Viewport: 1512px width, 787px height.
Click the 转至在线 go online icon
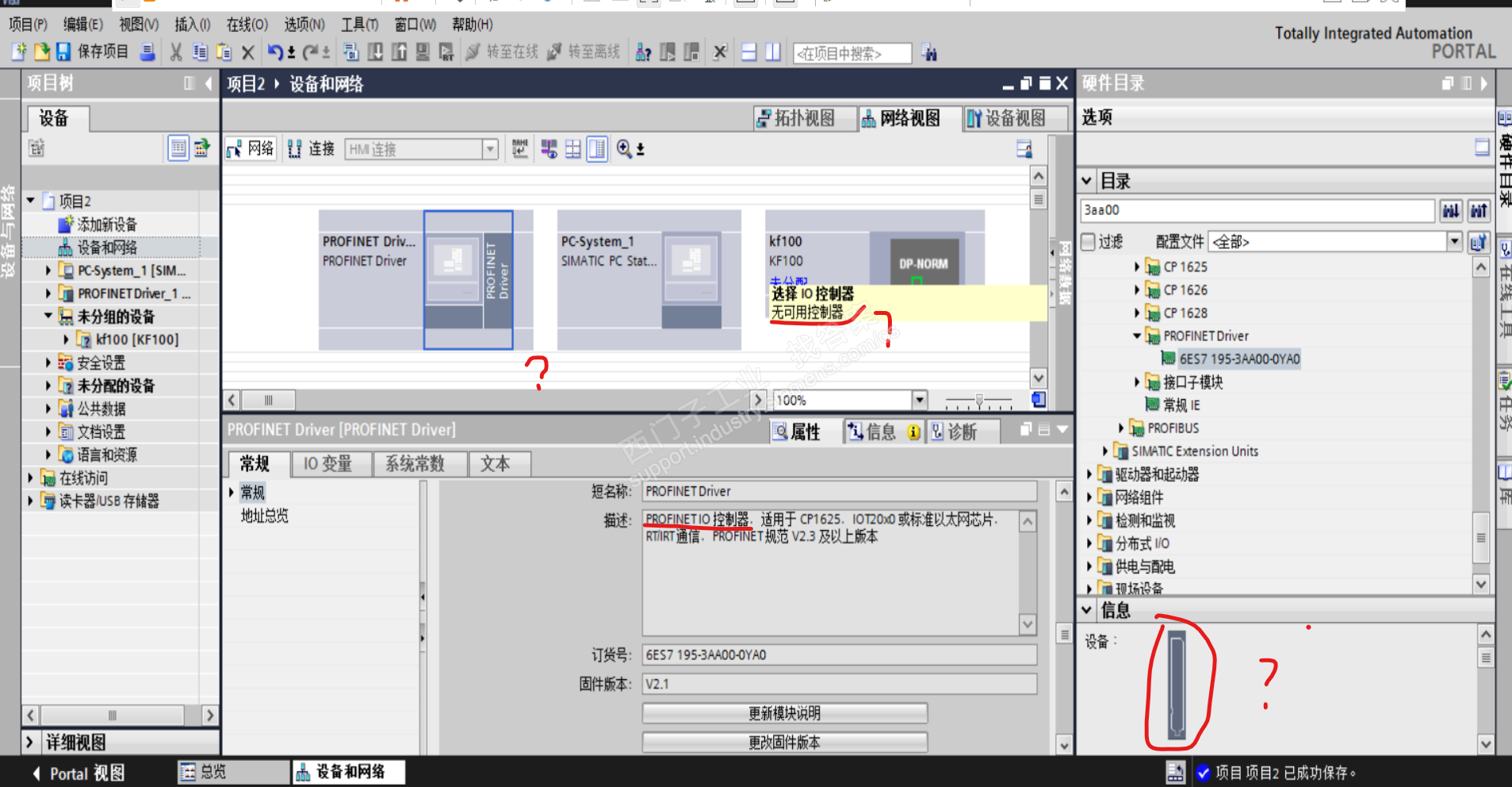473,52
